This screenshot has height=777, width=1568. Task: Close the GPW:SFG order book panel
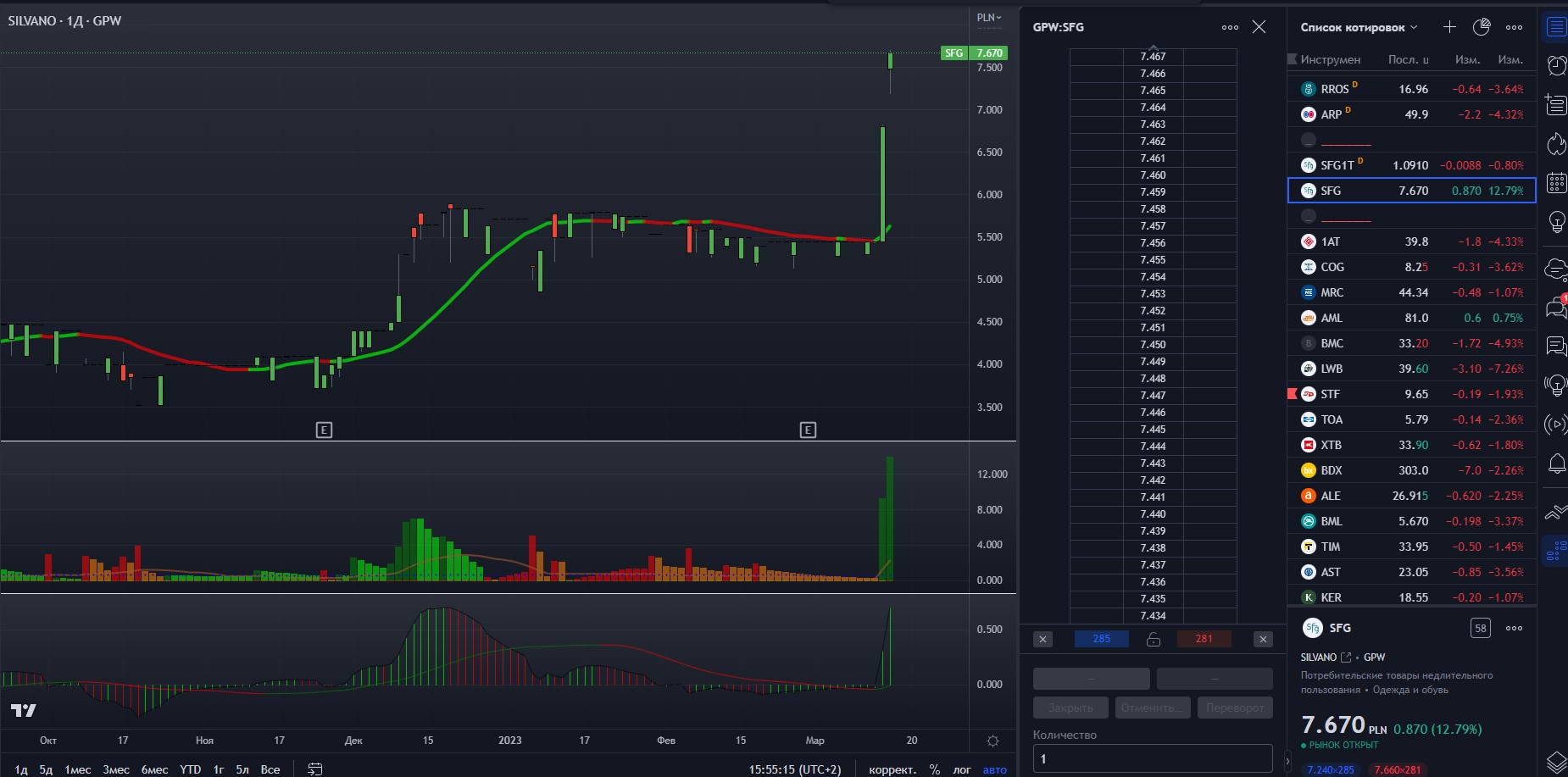coord(1259,27)
